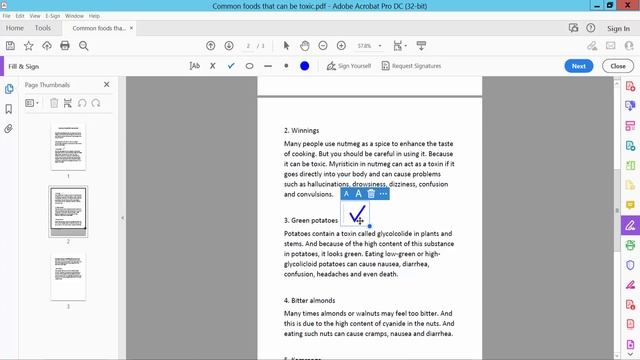Choose the selection arrow tool
640x360 pixels.
click(x=286, y=46)
